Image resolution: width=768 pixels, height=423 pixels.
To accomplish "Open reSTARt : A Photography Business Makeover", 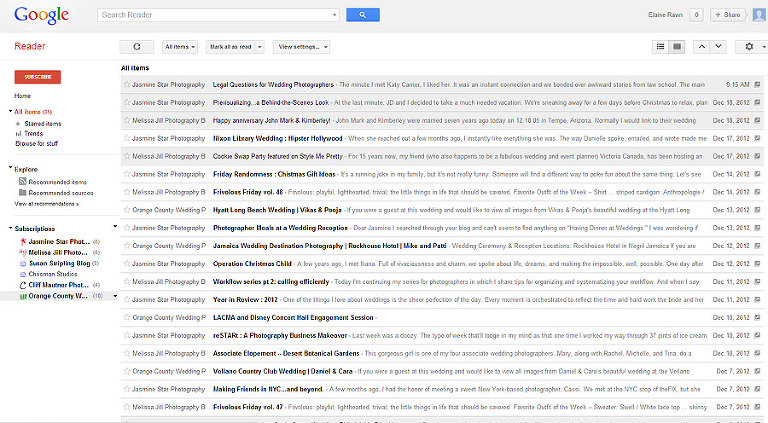I will [280, 335].
